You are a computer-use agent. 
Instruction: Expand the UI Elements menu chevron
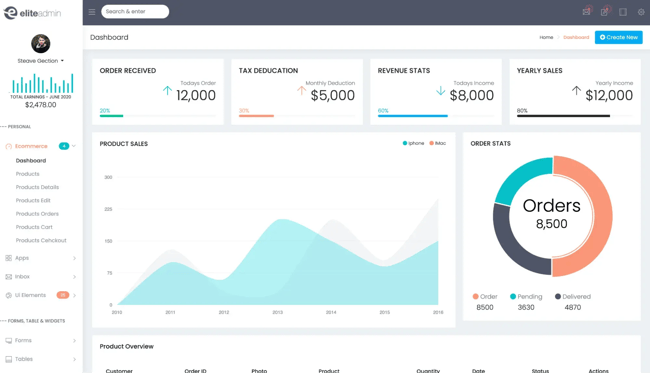(75, 295)
